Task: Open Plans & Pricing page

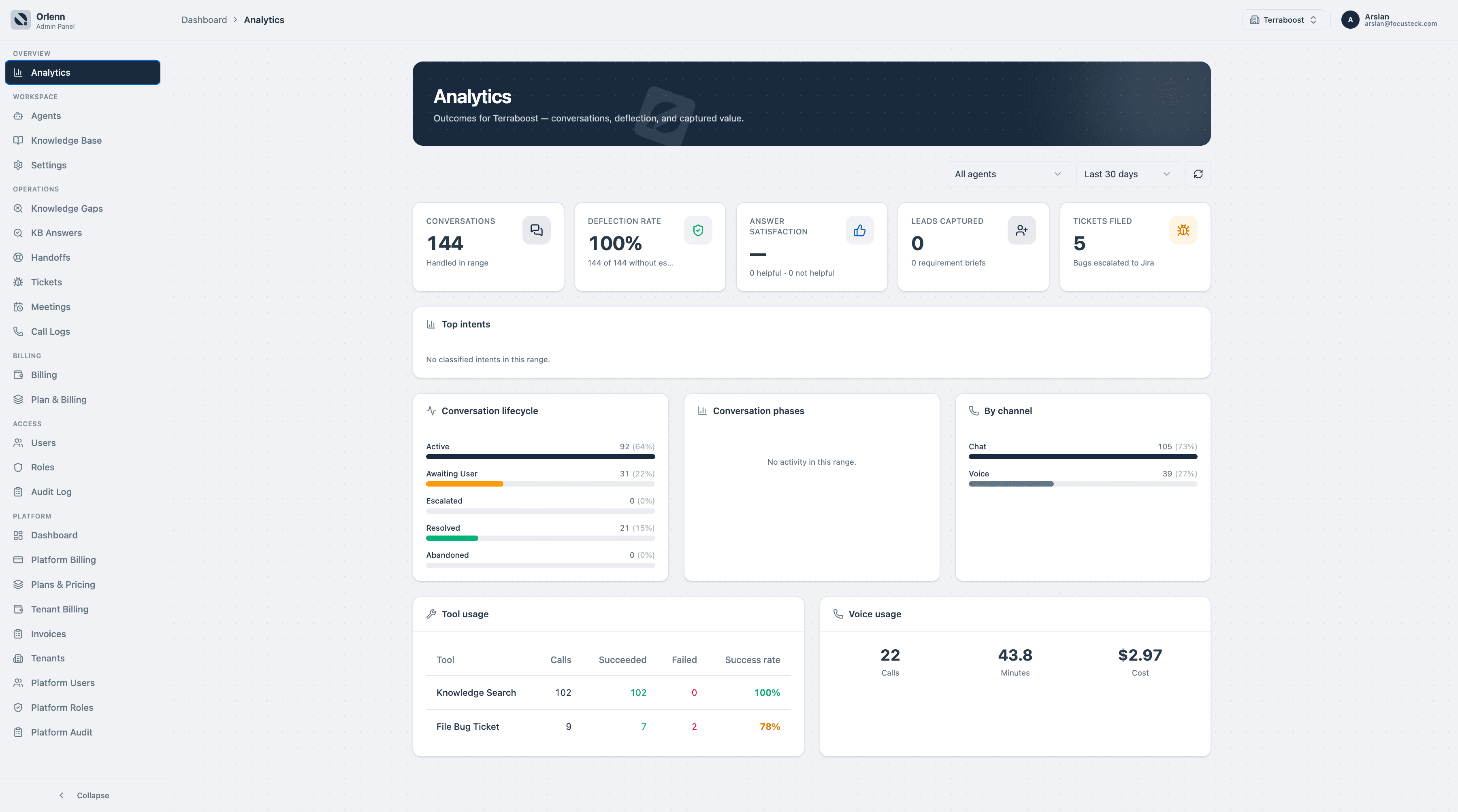Action: click(x=83, y=585)
